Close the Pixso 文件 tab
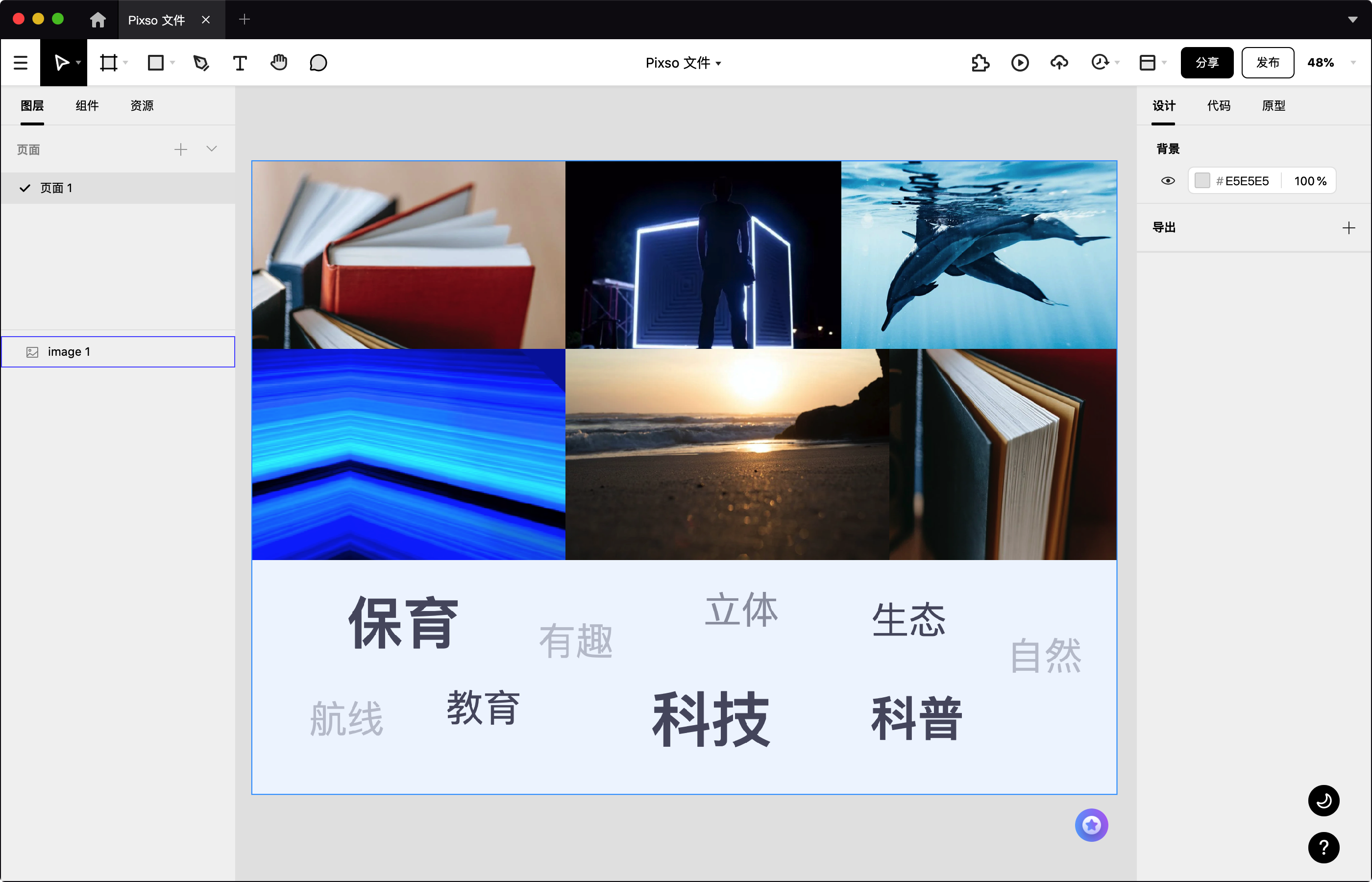The image size is (1372, 882). coord(206,20)
